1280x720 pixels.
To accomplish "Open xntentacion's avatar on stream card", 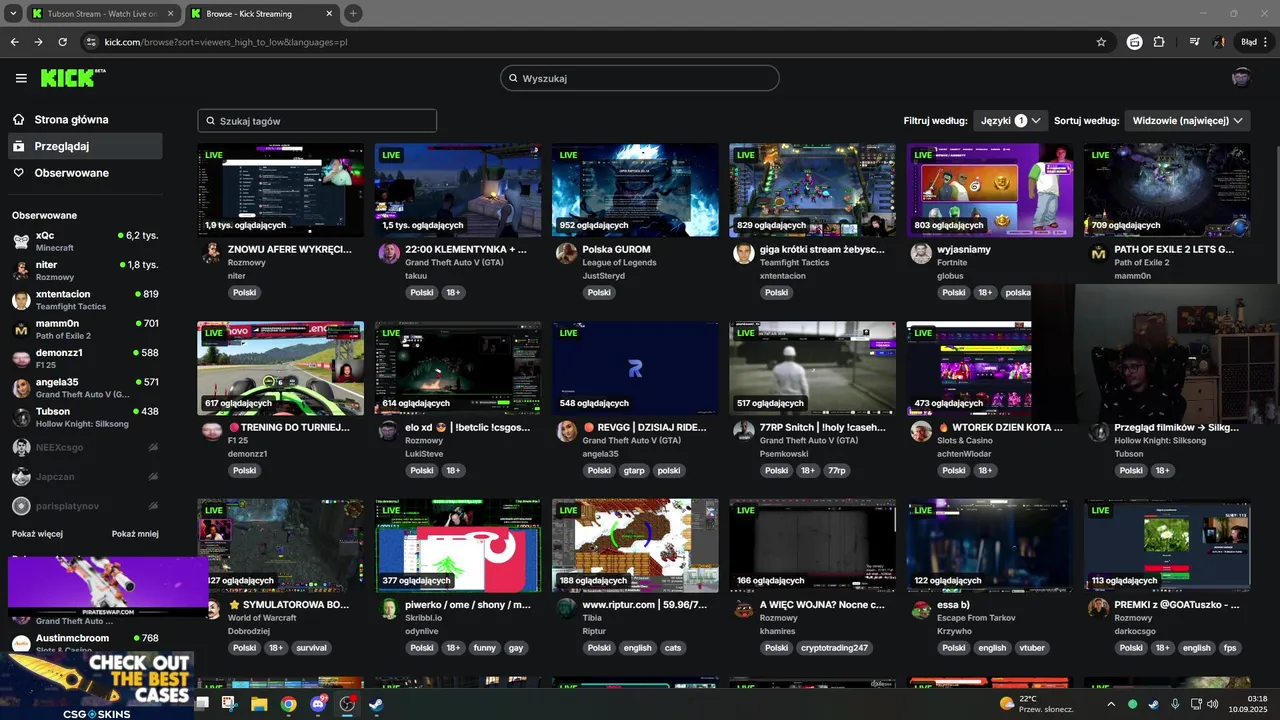I will point(743,253).
